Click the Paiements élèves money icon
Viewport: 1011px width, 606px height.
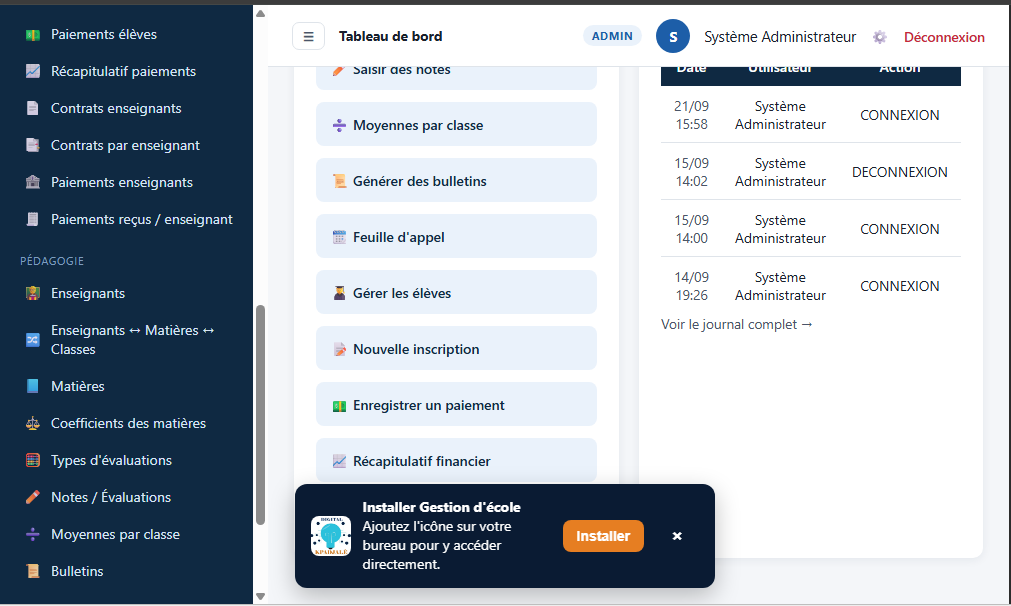click(32, 35)
